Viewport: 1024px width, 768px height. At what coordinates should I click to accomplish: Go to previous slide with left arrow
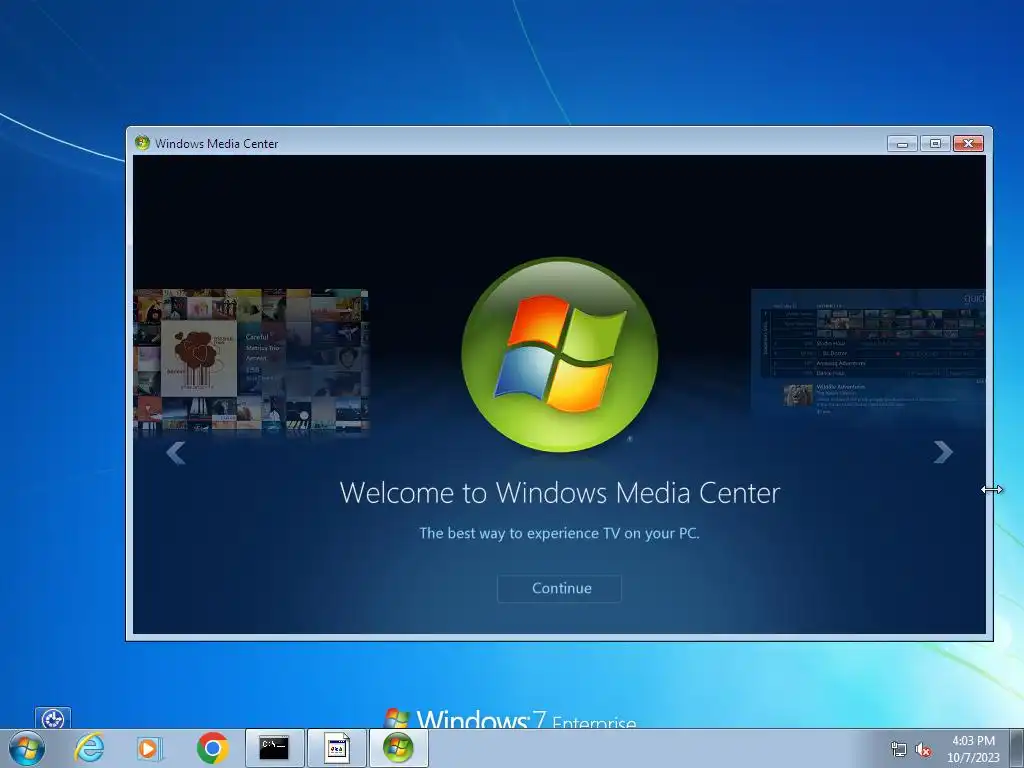point(176,453)
